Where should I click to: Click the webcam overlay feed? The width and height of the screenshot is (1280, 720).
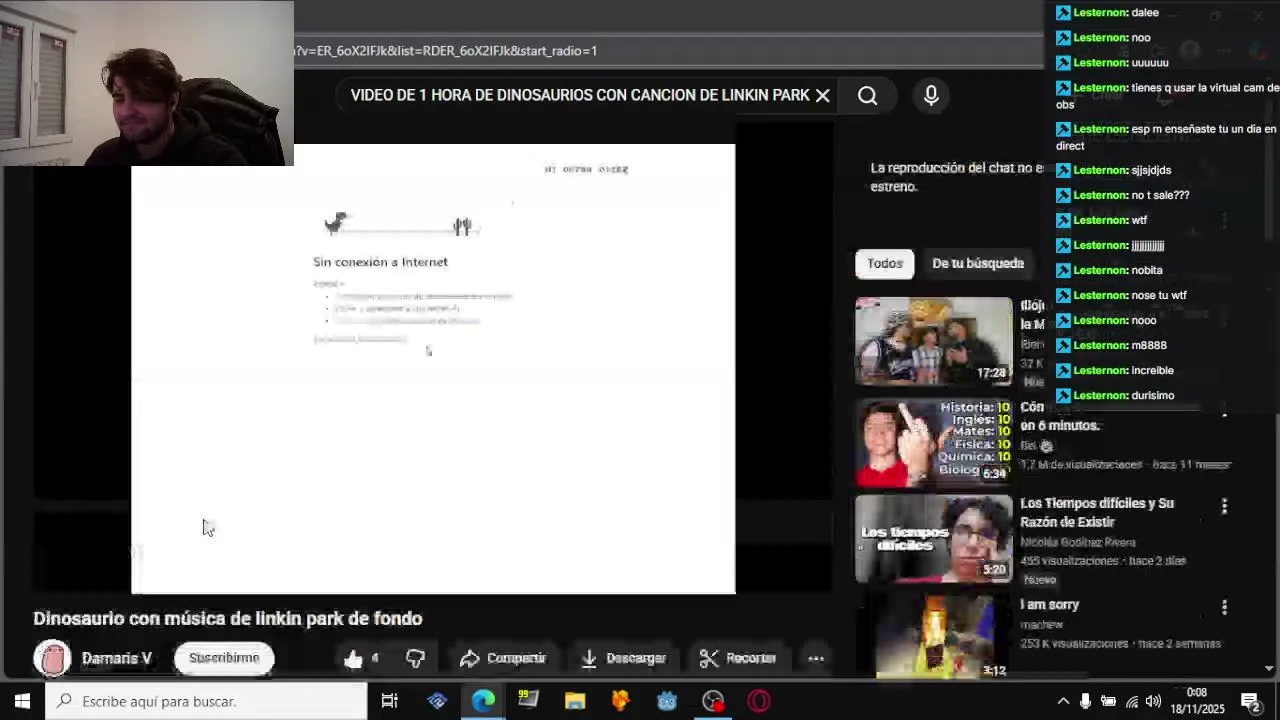pos(147,83)
